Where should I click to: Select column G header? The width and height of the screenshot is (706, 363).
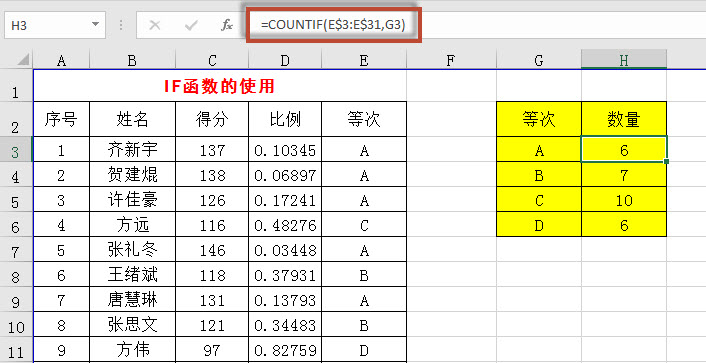[539, 60]
